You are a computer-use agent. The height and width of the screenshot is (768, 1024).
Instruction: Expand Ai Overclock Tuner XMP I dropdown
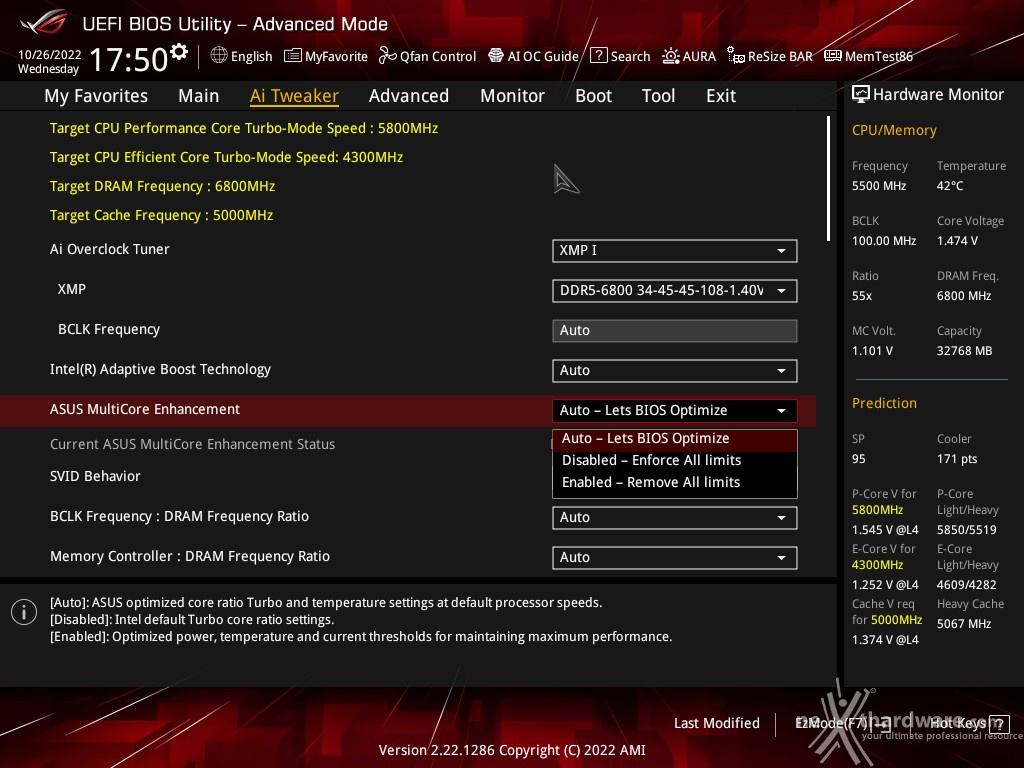(x=675, y=251)
